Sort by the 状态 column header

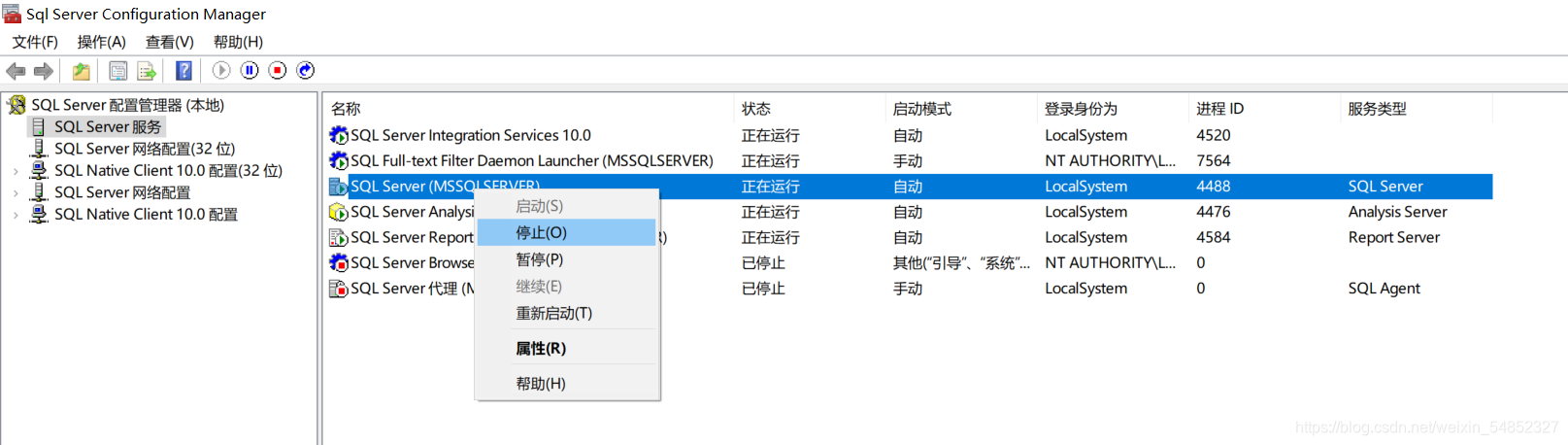pyautogui.click(x=810, y=109)
